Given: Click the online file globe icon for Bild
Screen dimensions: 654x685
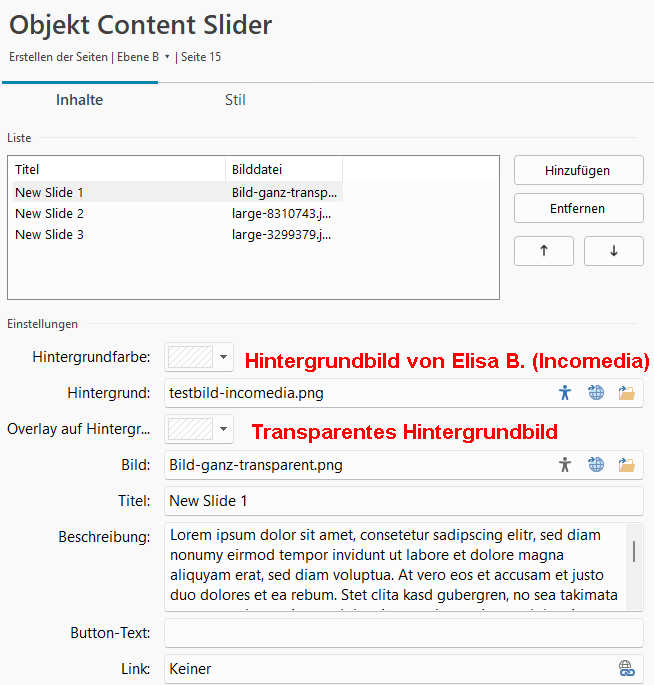Looking at the screenshot, I should (x=596, y=464).
